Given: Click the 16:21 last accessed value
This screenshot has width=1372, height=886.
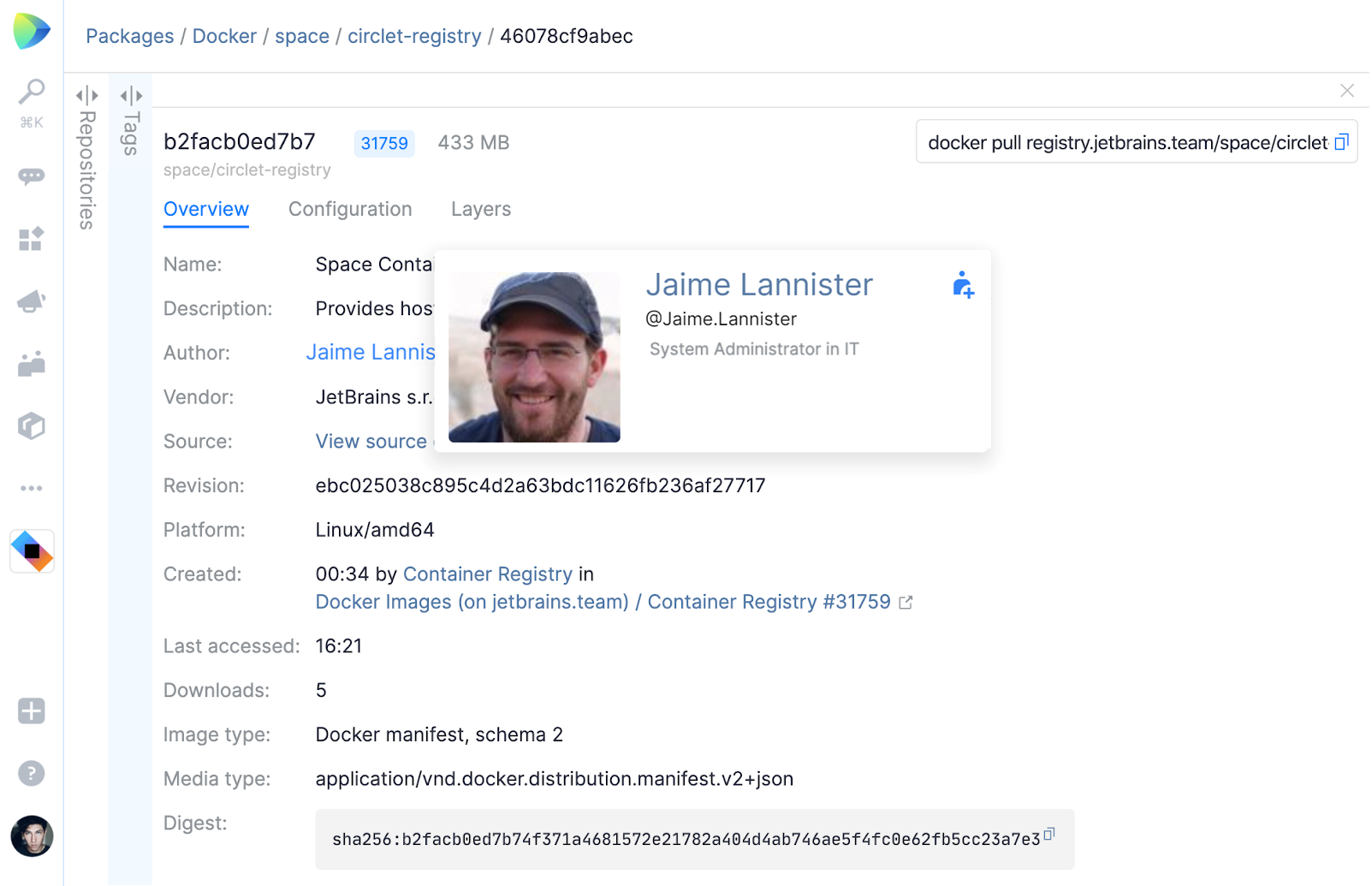Looking at the screenshot, I should click(x=339, y=646).
